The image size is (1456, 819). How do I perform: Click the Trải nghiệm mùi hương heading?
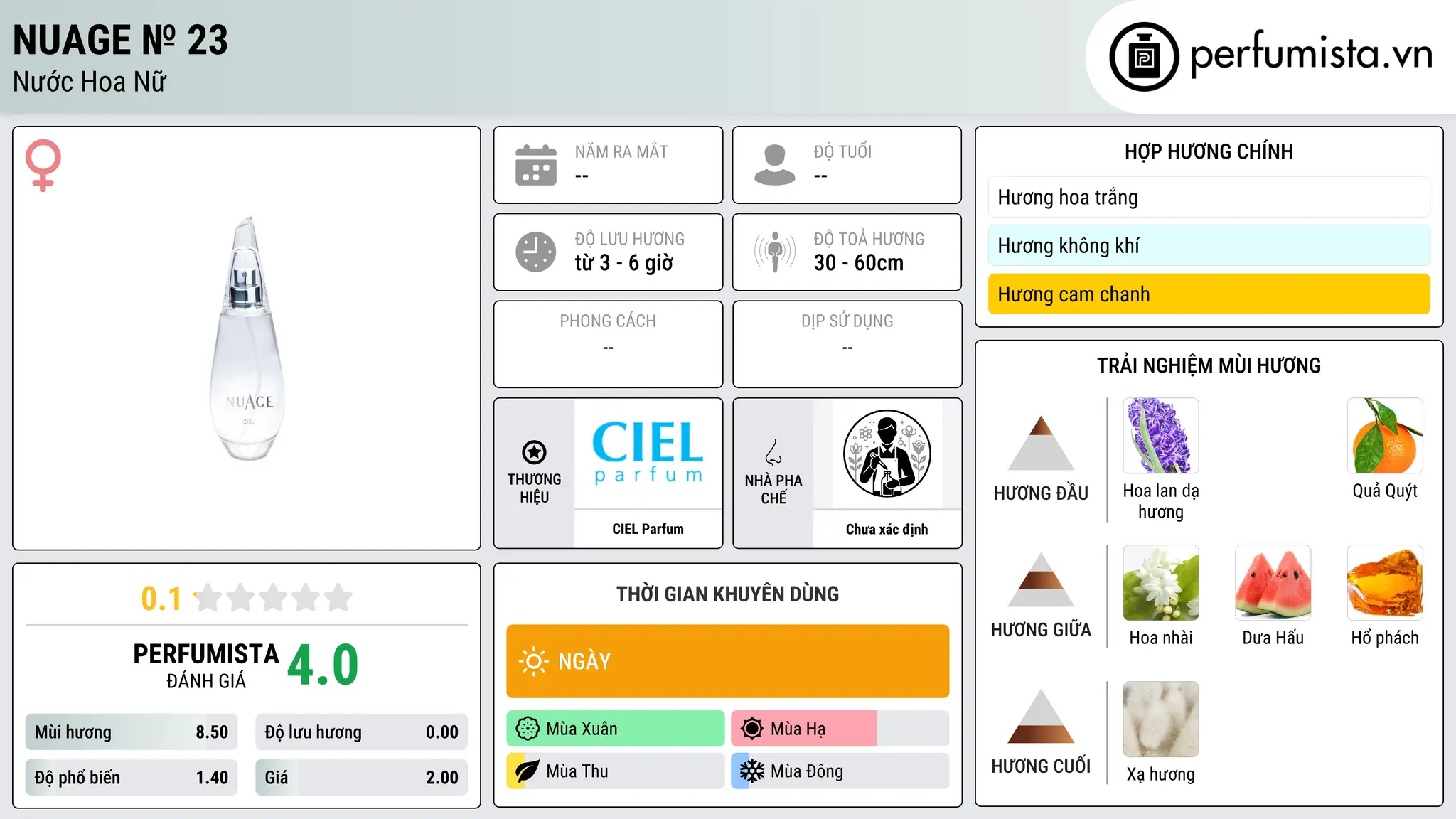tap(1209, 365)
